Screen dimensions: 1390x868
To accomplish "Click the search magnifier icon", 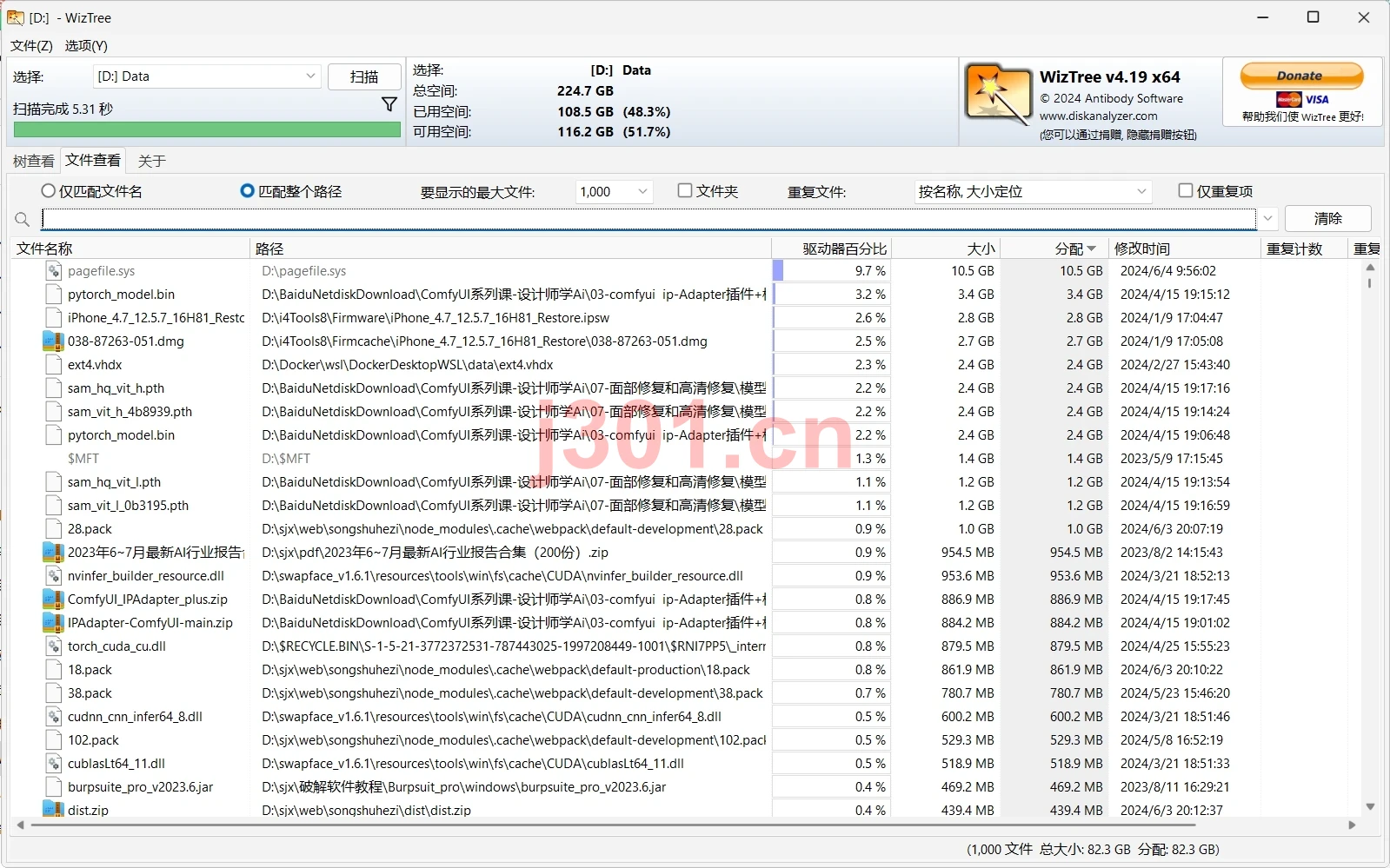I will tap(23, 220).
